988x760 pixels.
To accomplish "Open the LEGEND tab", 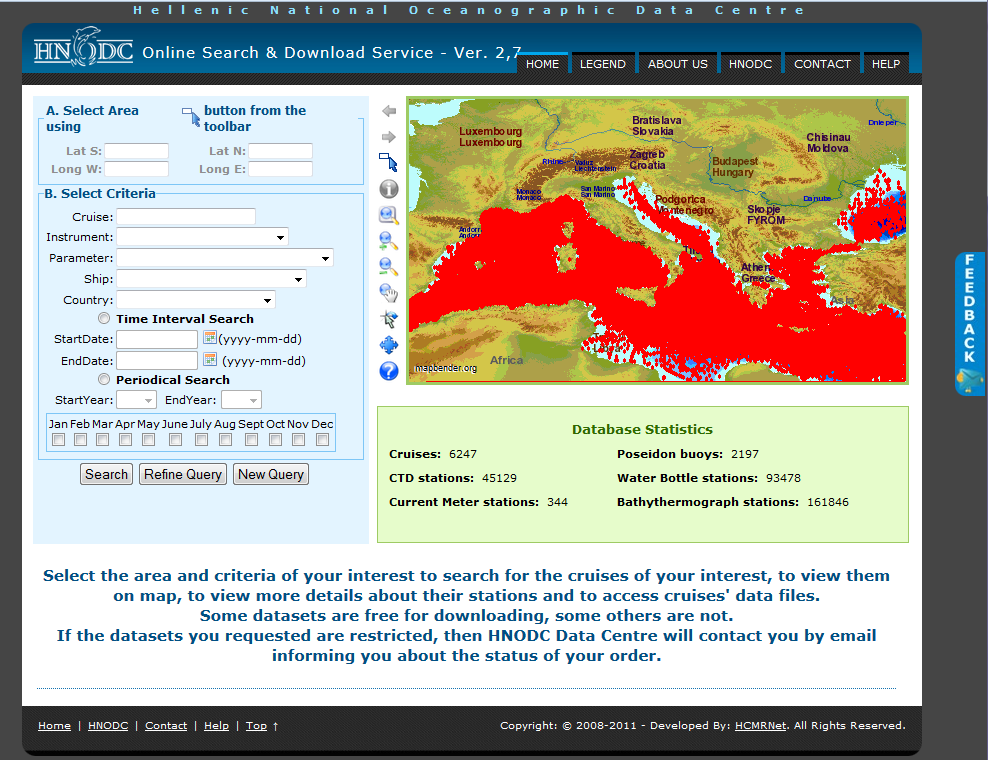I will click(603, 64).
